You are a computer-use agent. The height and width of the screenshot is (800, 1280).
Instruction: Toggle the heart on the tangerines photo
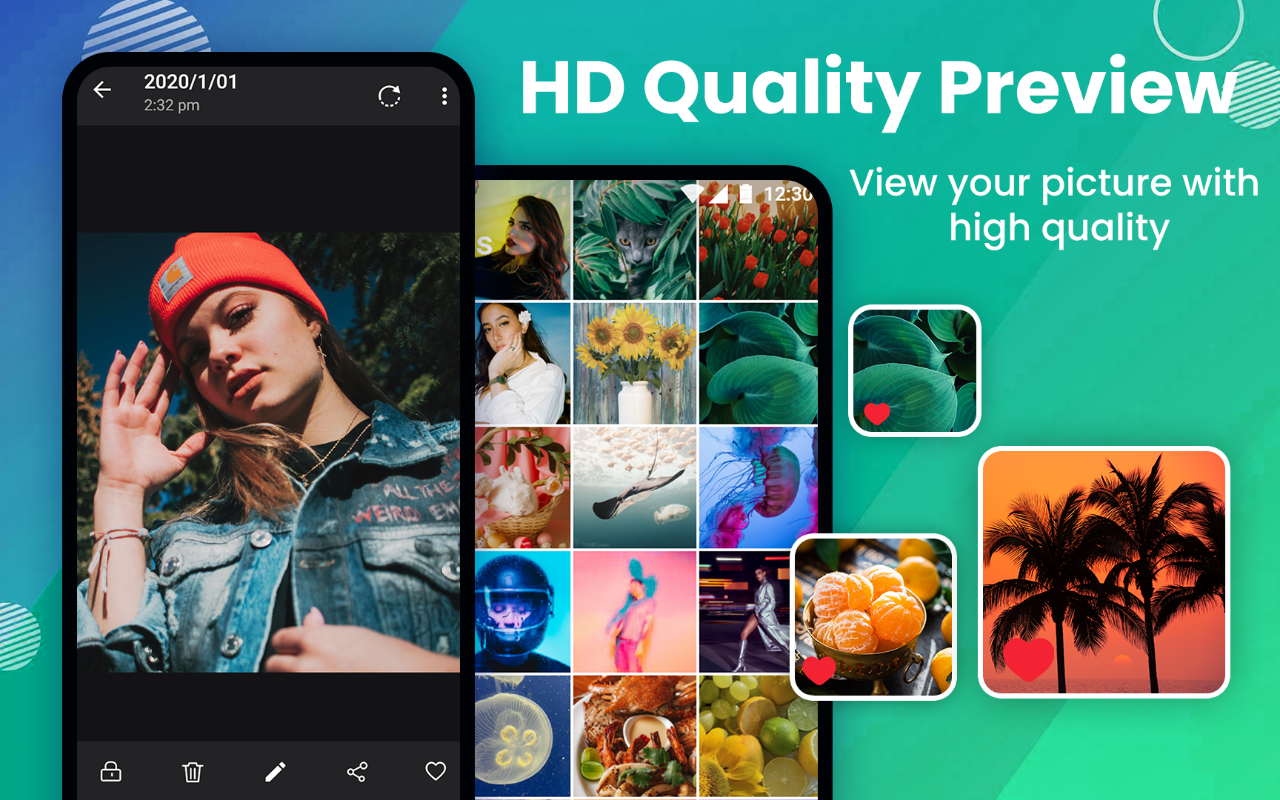click(818, 670)
